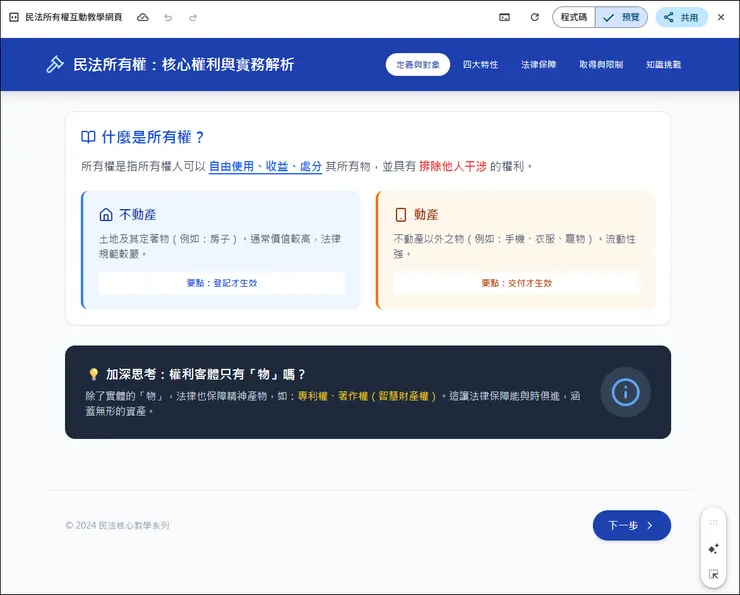
Task: Click the 要點：交付才生效 box
Action: pos(517,283)
